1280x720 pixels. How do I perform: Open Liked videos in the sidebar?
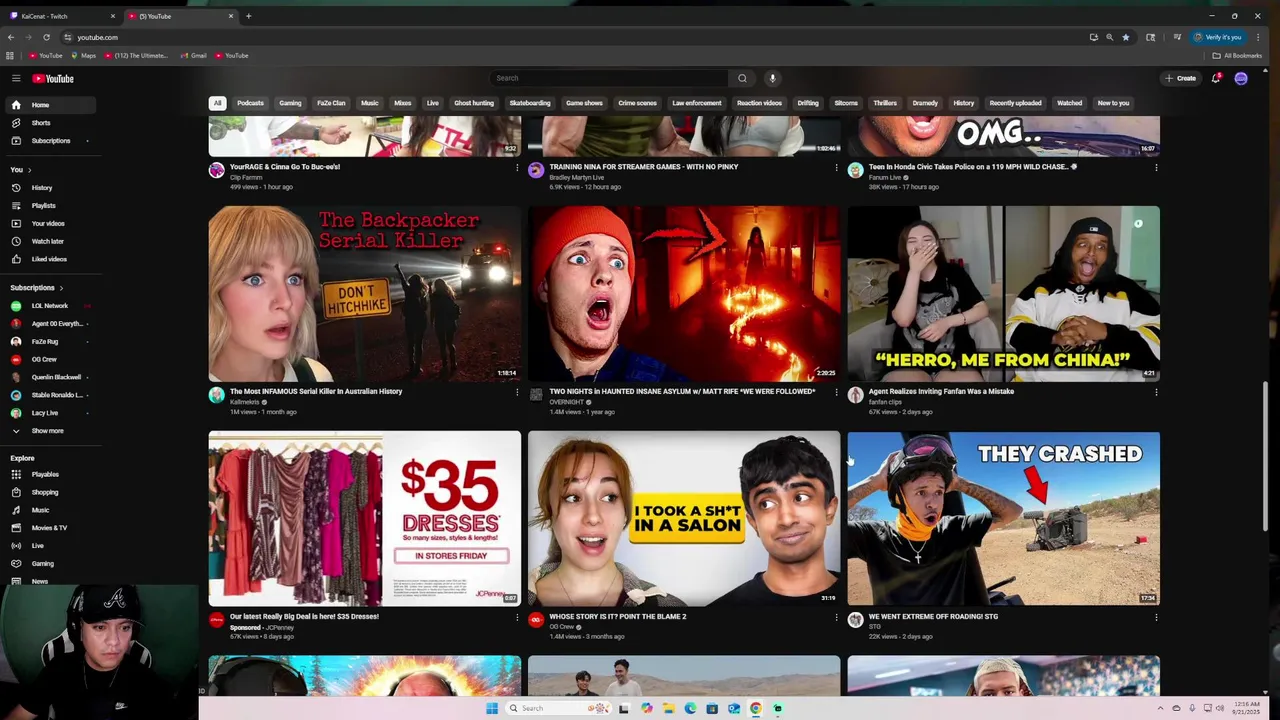point(48,259)
